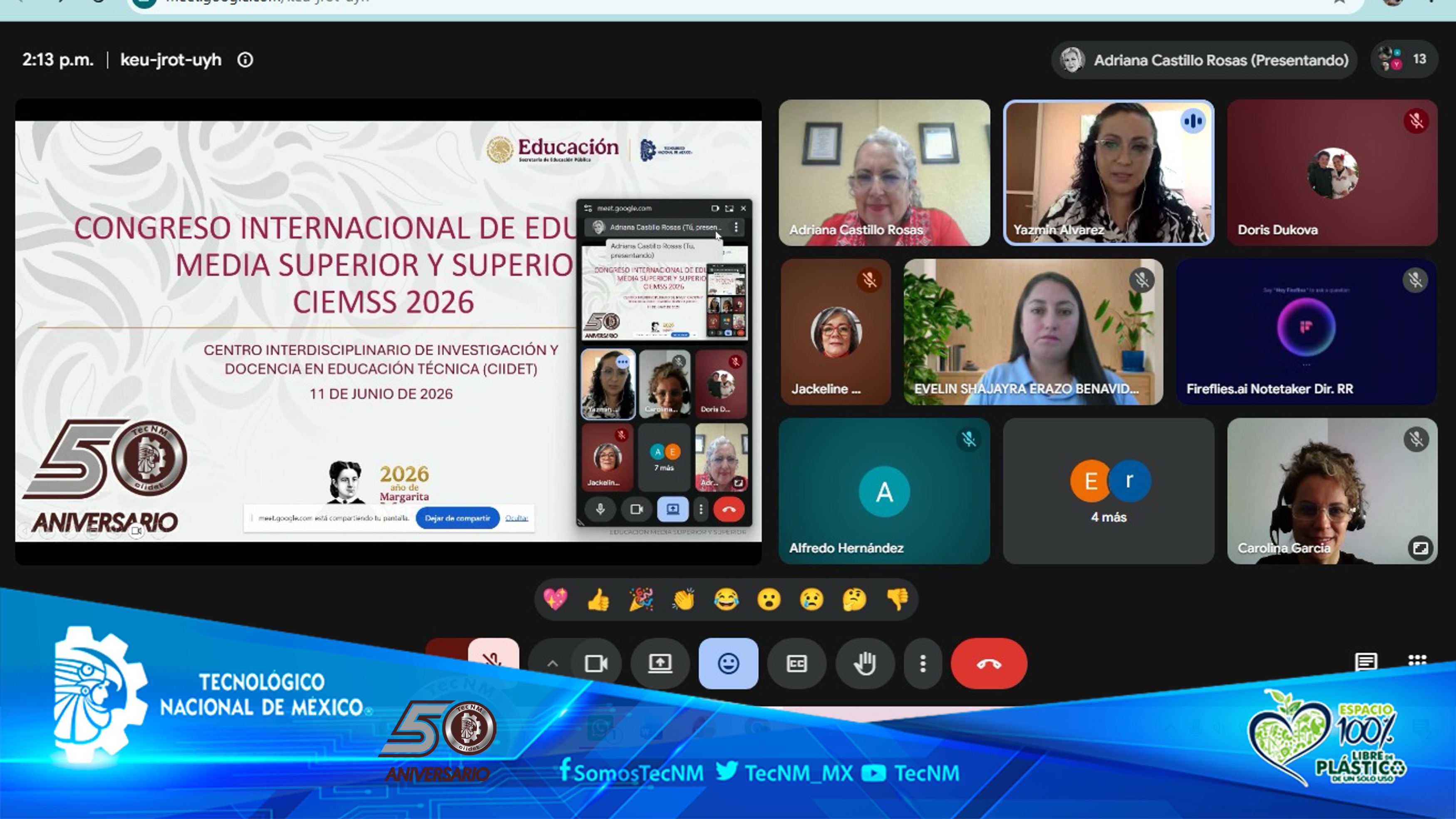Click the red hang up call button

(989, 664)
